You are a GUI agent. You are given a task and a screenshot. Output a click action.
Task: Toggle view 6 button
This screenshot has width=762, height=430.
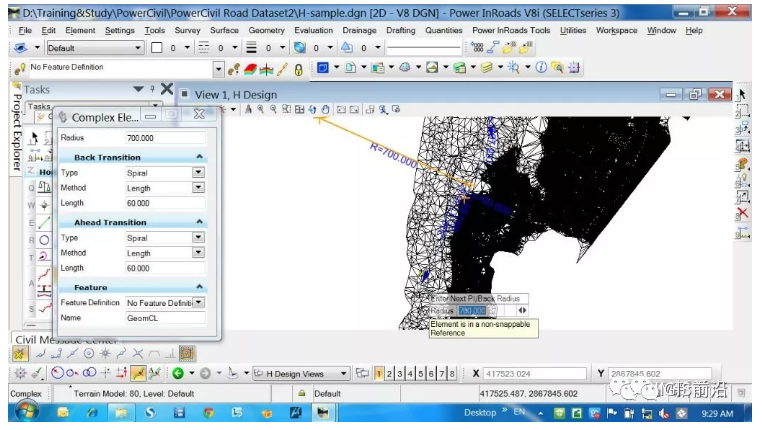431,374
